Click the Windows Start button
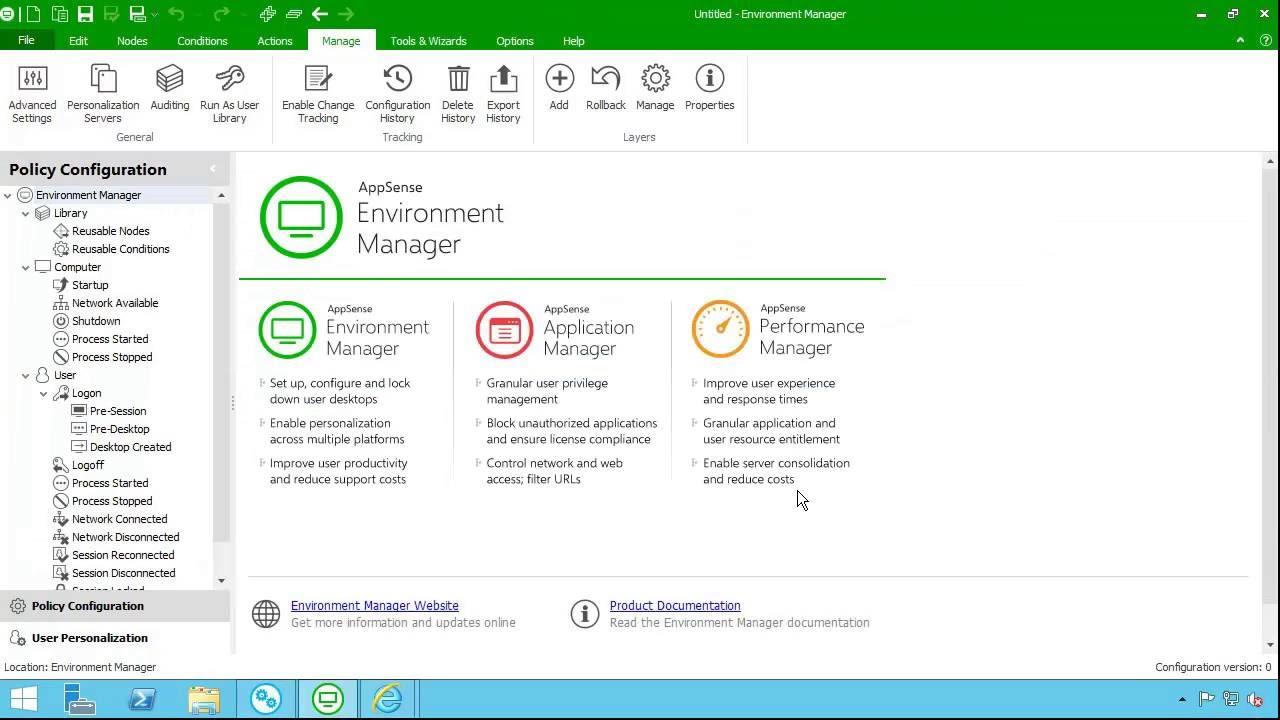1280x720 pixels. pos(24,699)
